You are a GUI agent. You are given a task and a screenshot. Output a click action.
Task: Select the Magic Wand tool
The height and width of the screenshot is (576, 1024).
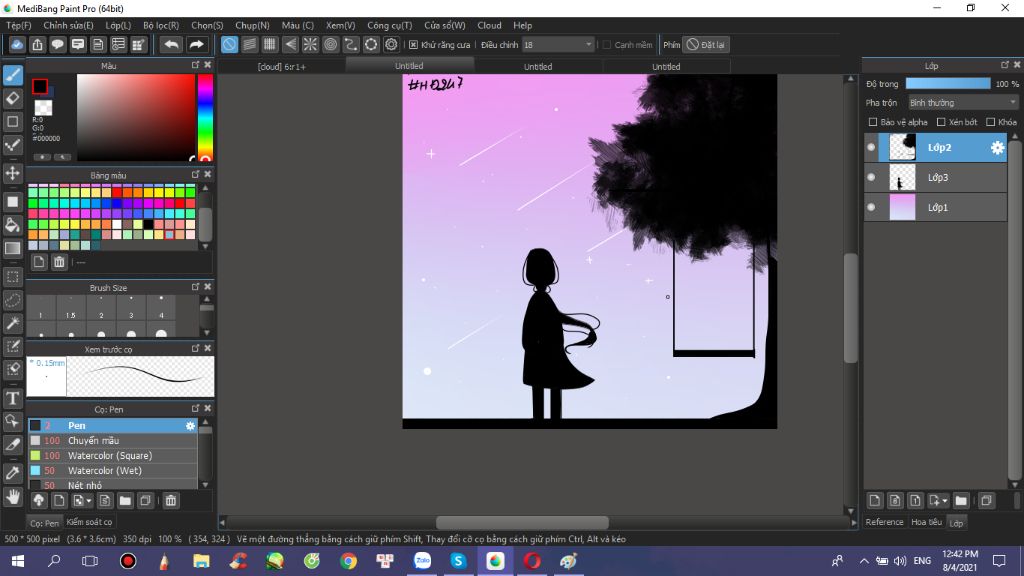coord(13,323)
